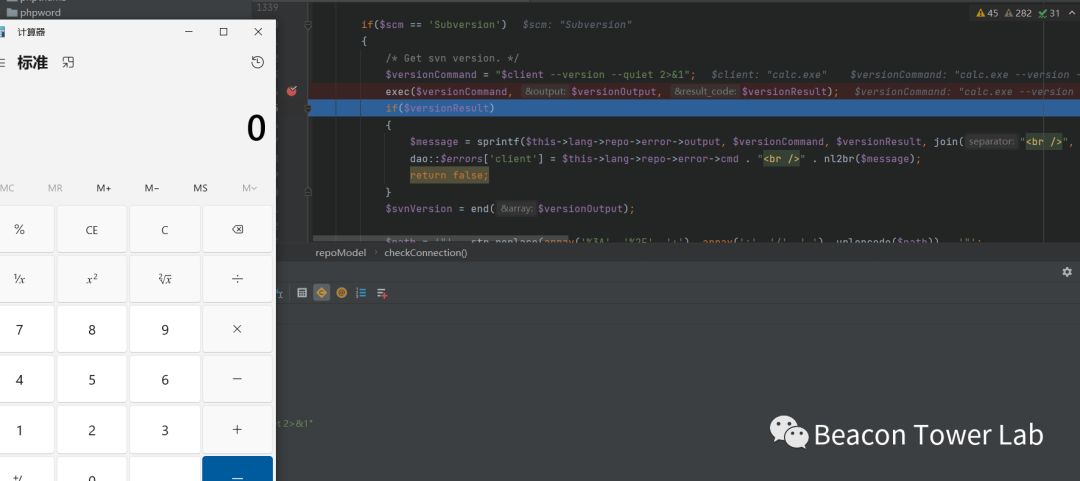Select repoModel in the breadcrumb bar
The height and width of the screenshot is (481, 1080).
tap(341, 253)
